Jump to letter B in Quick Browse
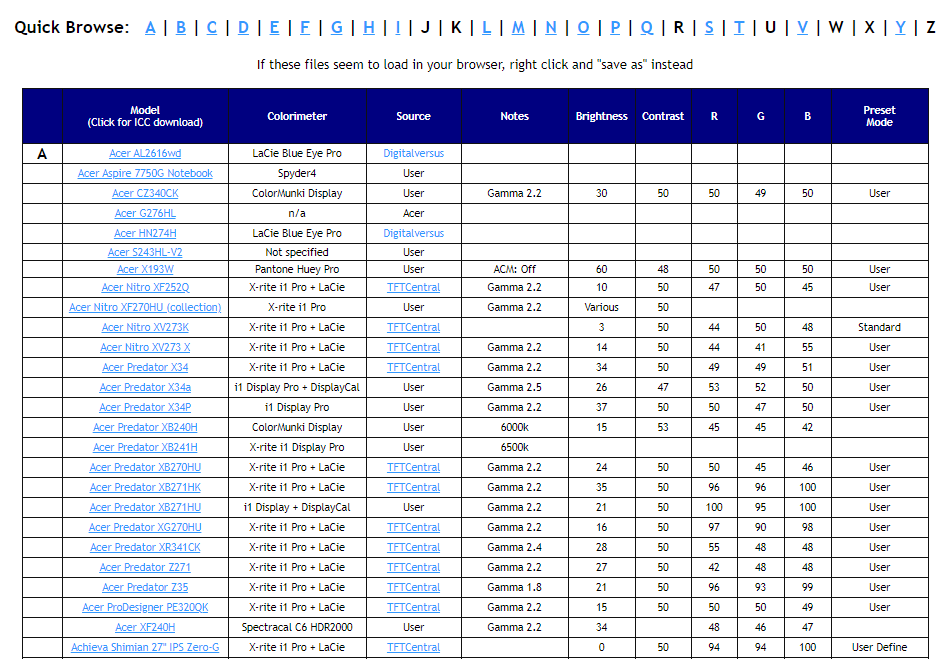 click(x=181, y=28)
